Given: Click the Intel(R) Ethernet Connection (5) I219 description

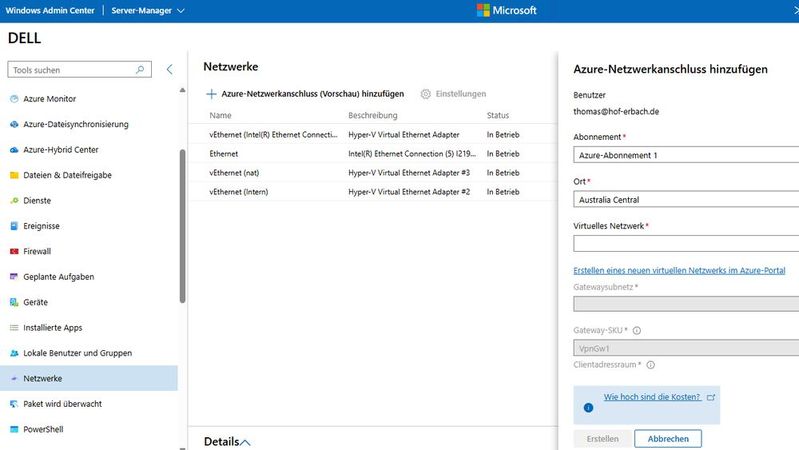Looking at the screenshot, I should point(412,153).
